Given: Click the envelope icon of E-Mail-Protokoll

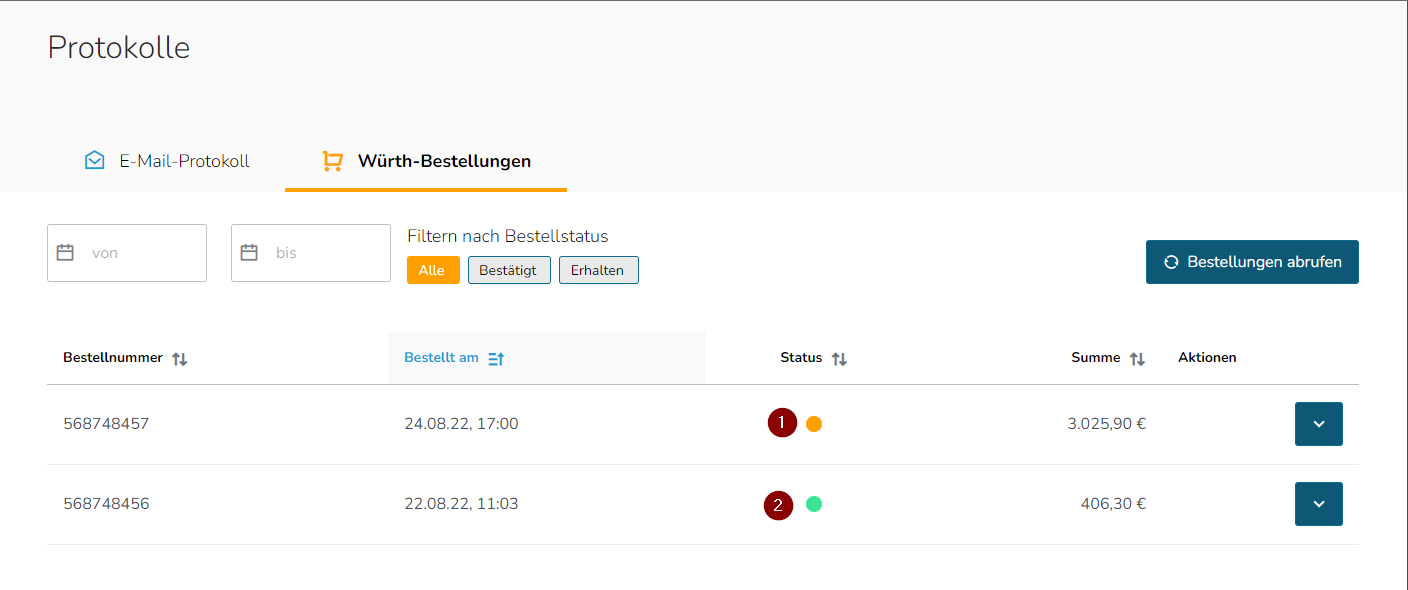Looking at the screenshot, I should [x=95, y=160].
